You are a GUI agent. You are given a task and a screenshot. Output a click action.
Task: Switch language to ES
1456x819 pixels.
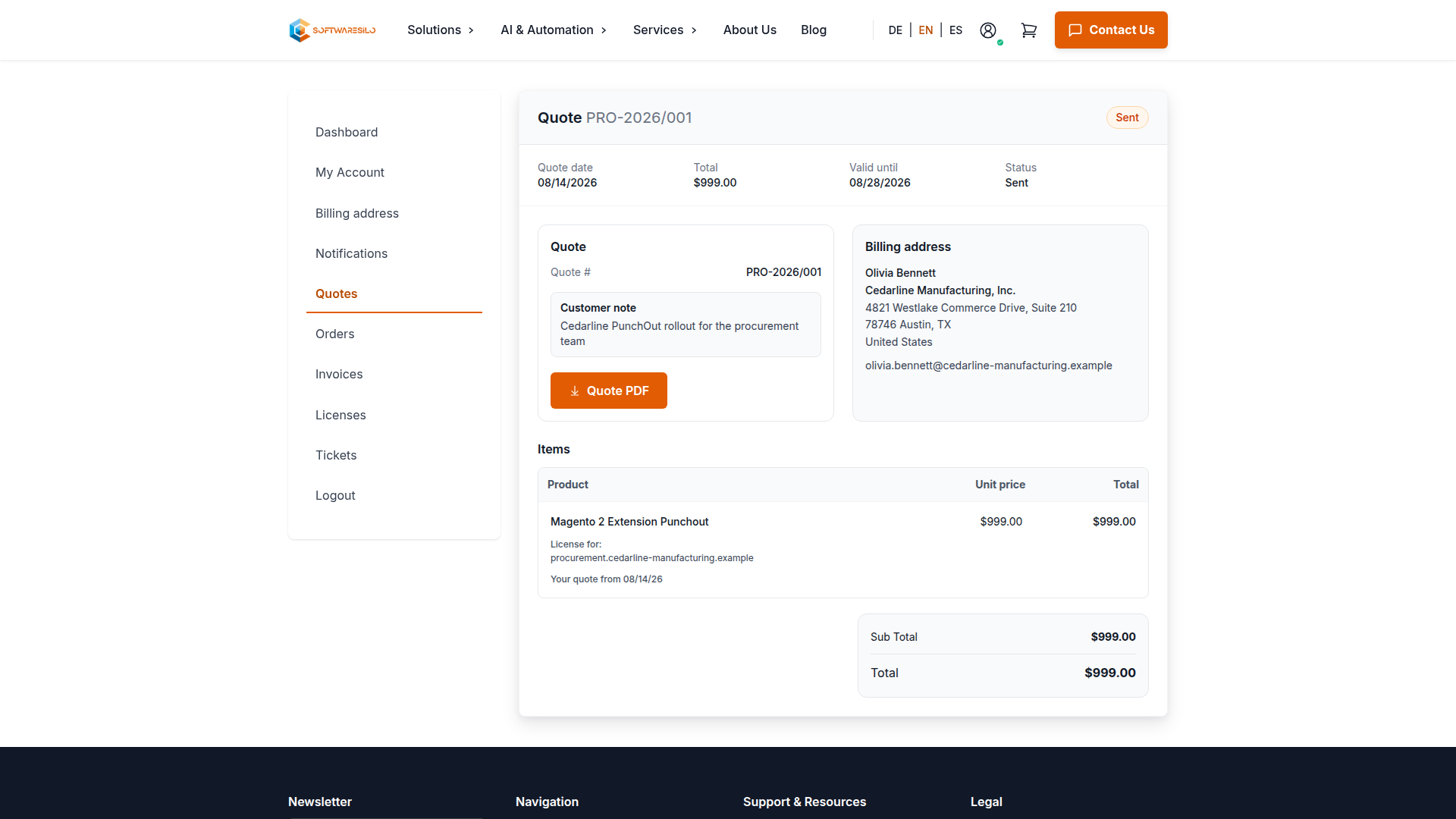pos(955,30)
